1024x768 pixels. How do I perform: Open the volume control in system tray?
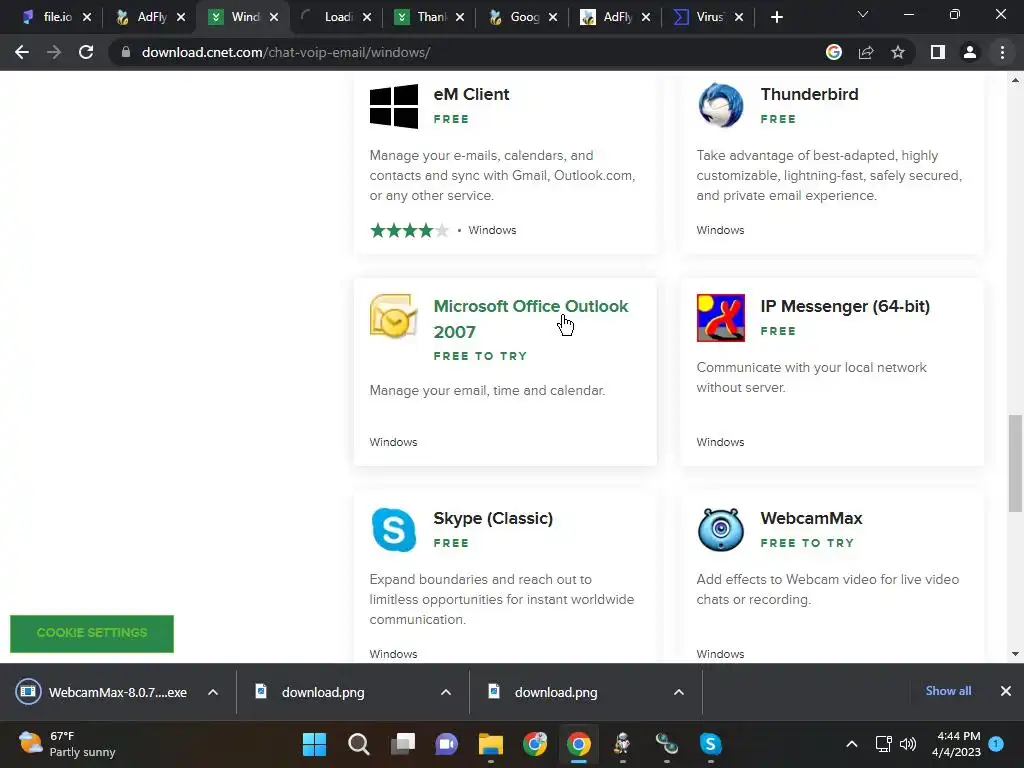coord(908,744)
